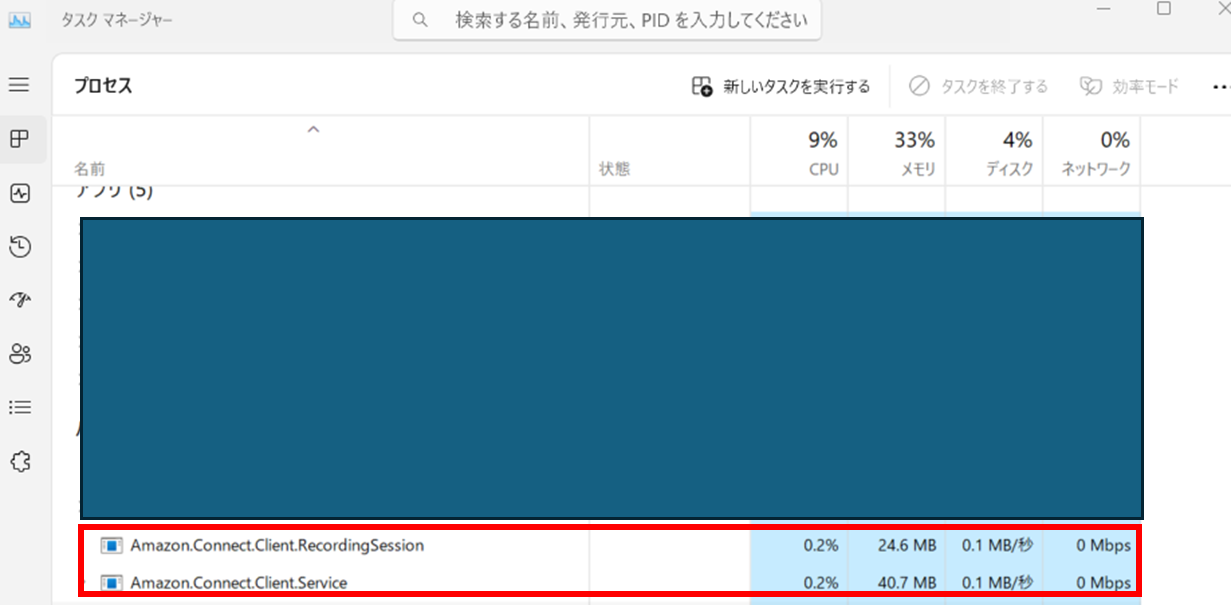The width and height of the screenshot is (1231, 605).
Task: Open the Users sidebar icon
Action: tap(19, 354)
